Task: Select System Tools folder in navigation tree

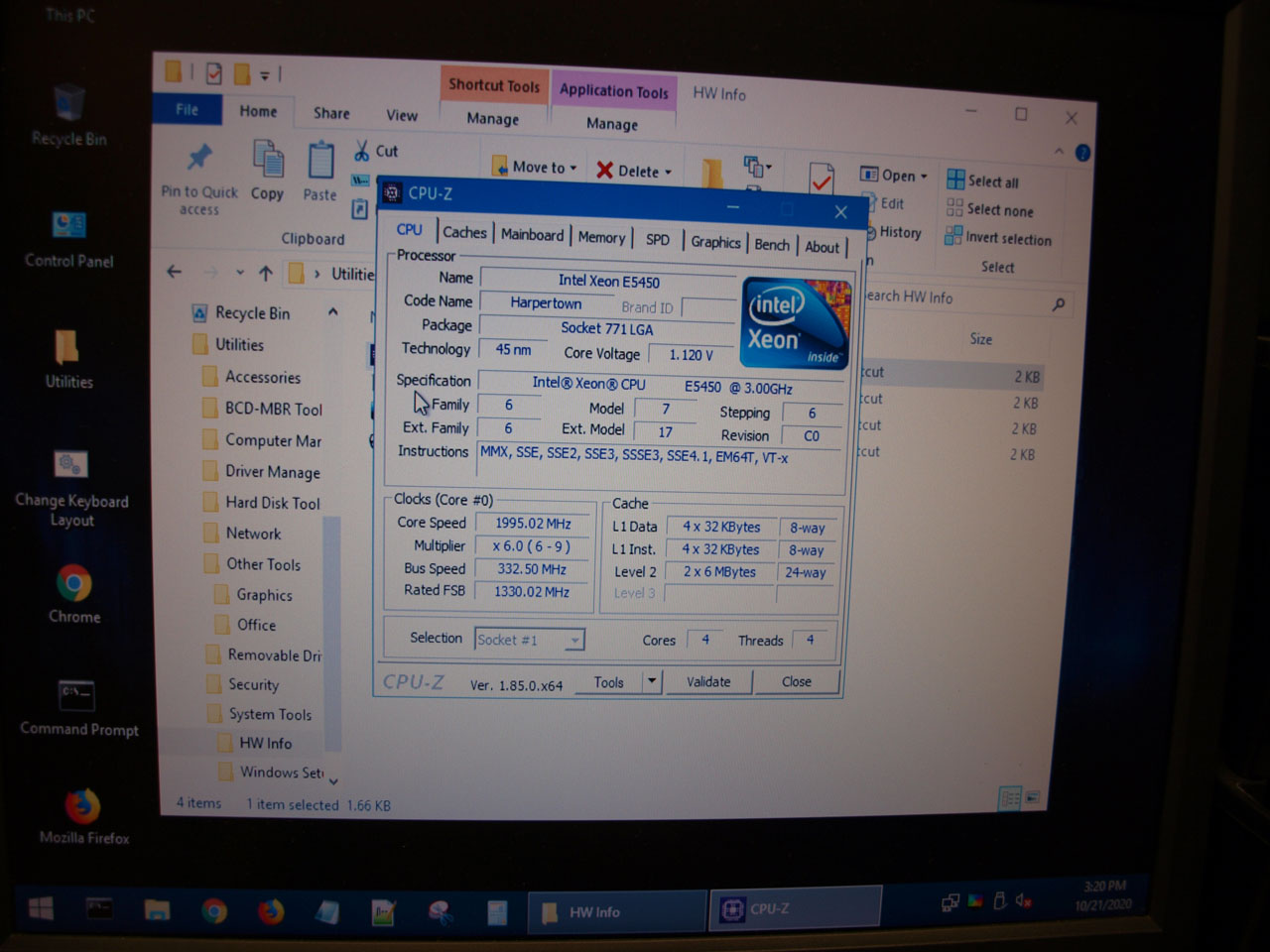Action: pyautogui.click(x=258, y=714)
